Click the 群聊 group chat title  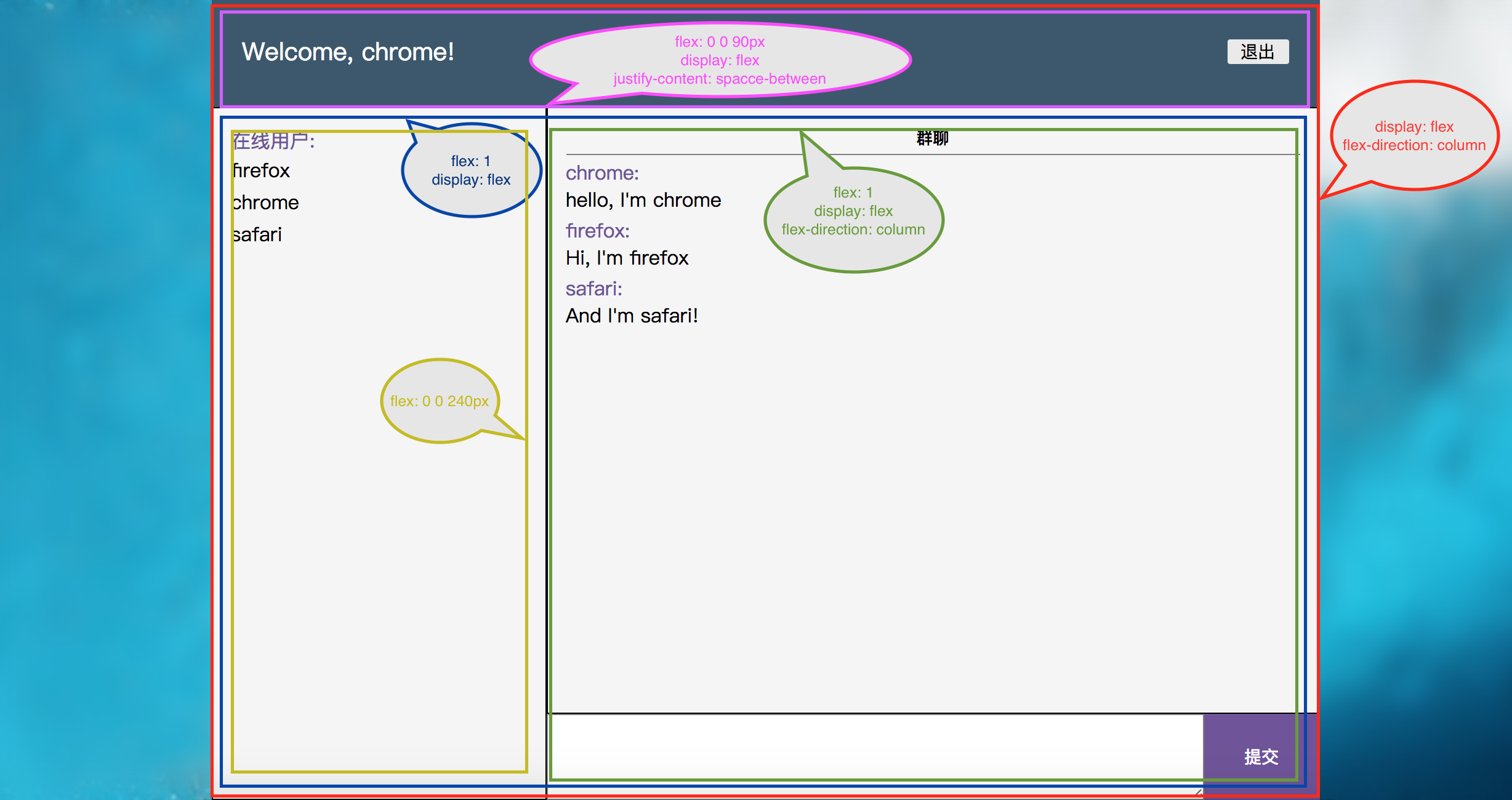click(932, 138)
